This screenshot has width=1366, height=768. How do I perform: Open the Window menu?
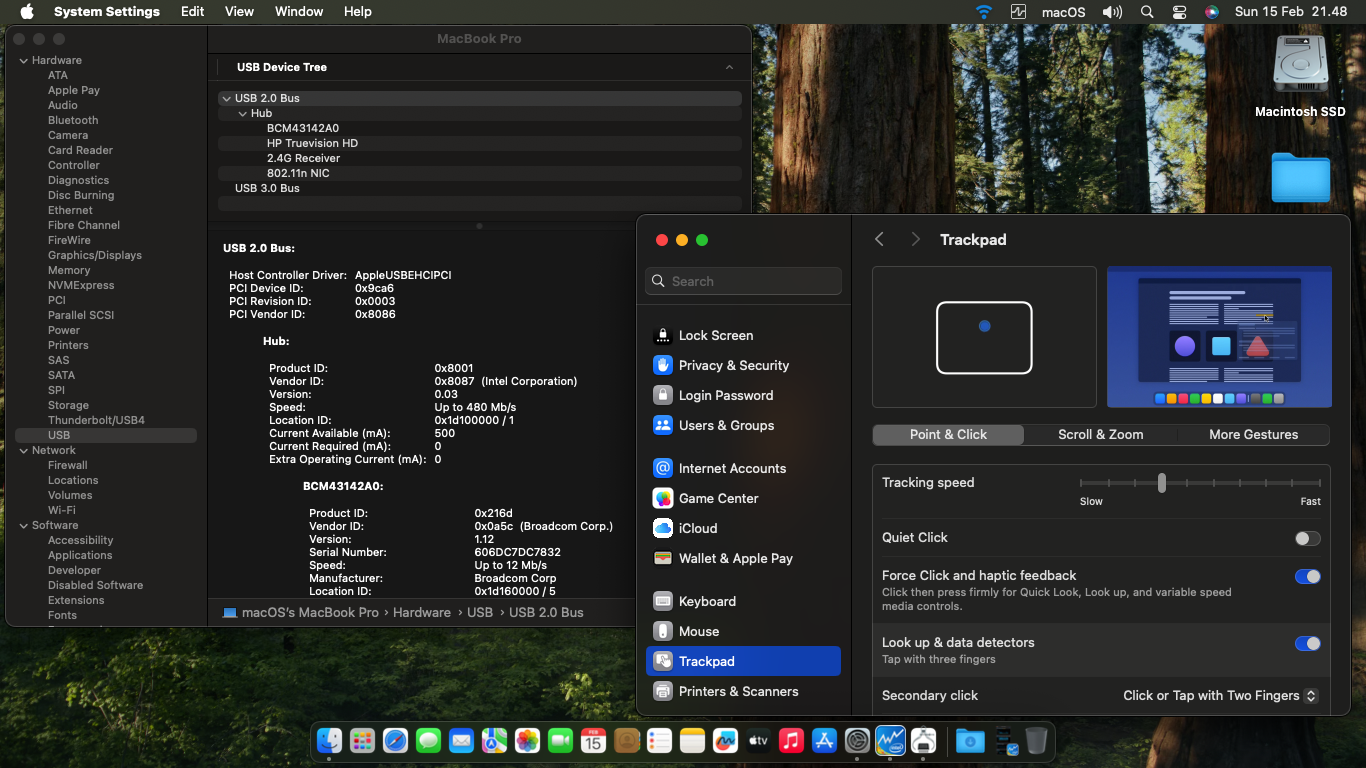[x=299, y=12]
